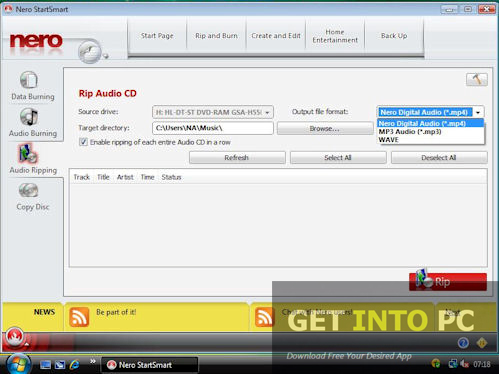Switch to the Create and Edit tab
This screenshot has width=499, height=374.
(x=276, y=36)
